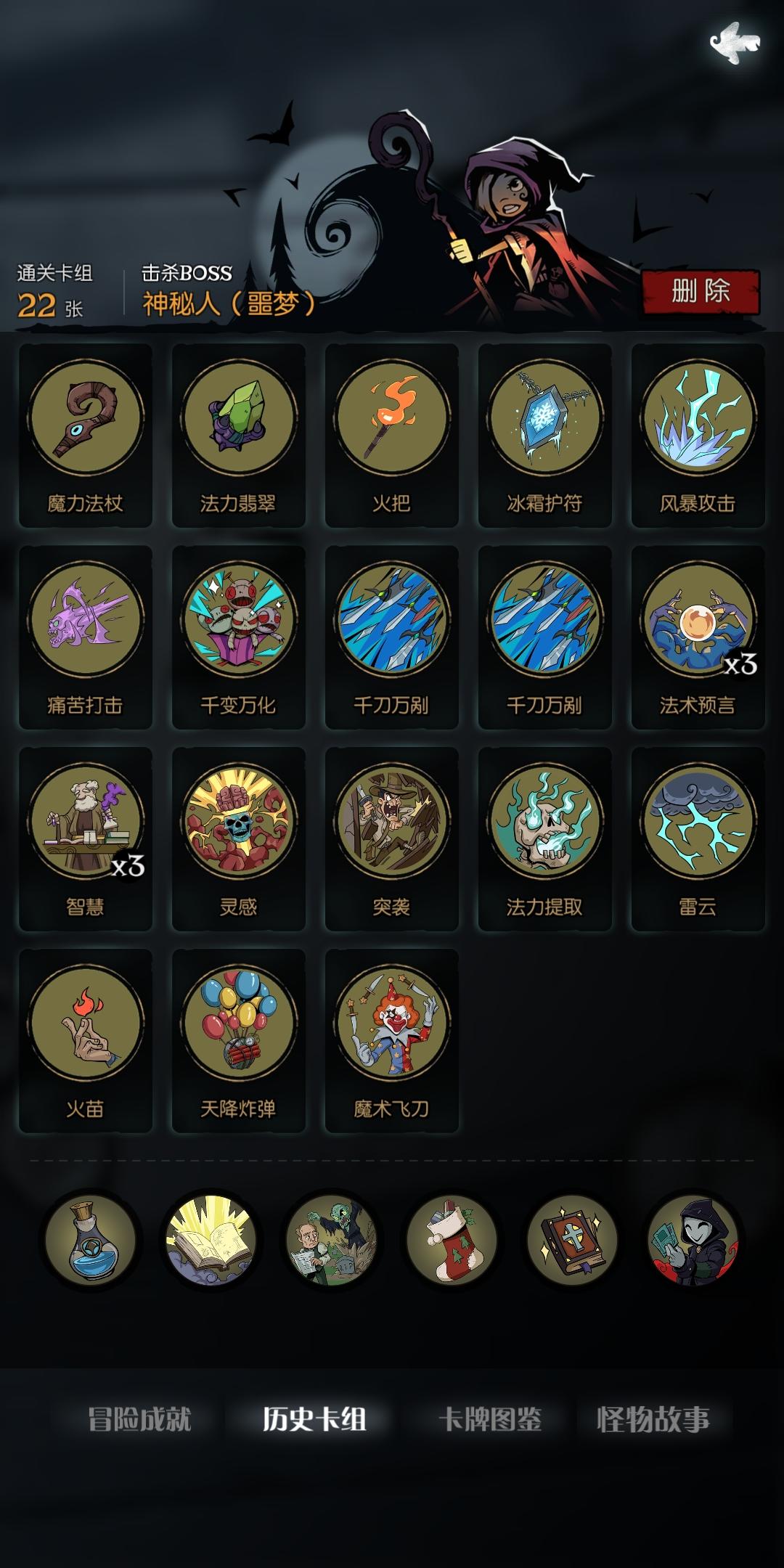
Task: Choose the 冰霜护符 frost amulet card
Action: point(545,436)
